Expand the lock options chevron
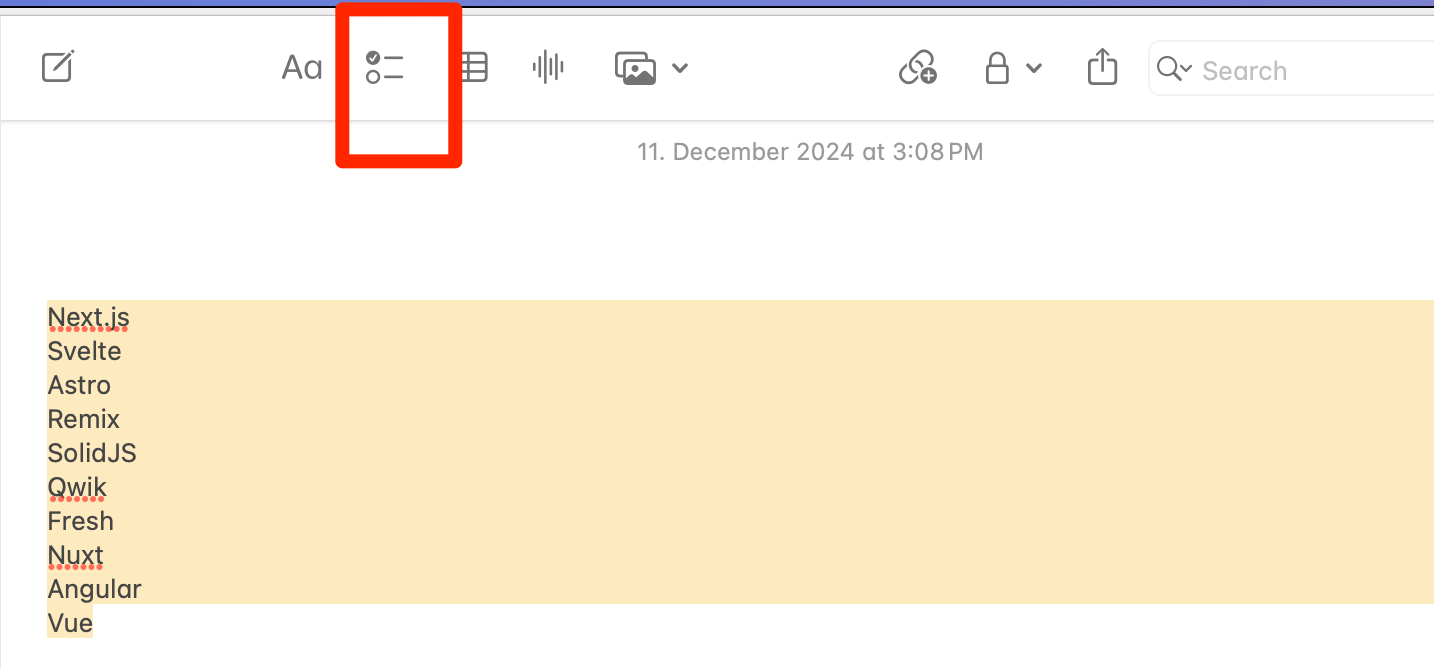 click(x=1034, y=69)
